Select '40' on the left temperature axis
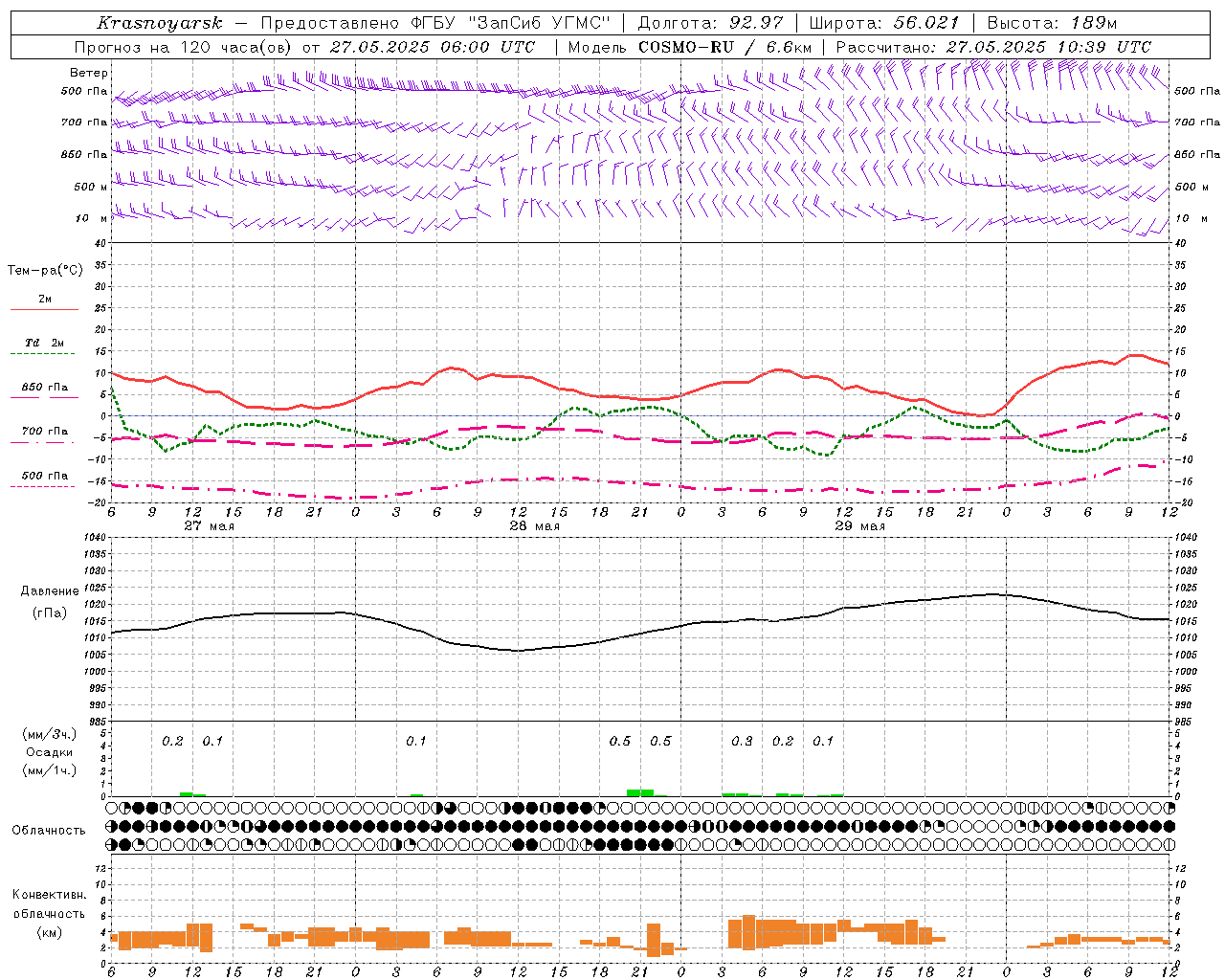This screenshot has height=980, width=1225. (100, 244)
